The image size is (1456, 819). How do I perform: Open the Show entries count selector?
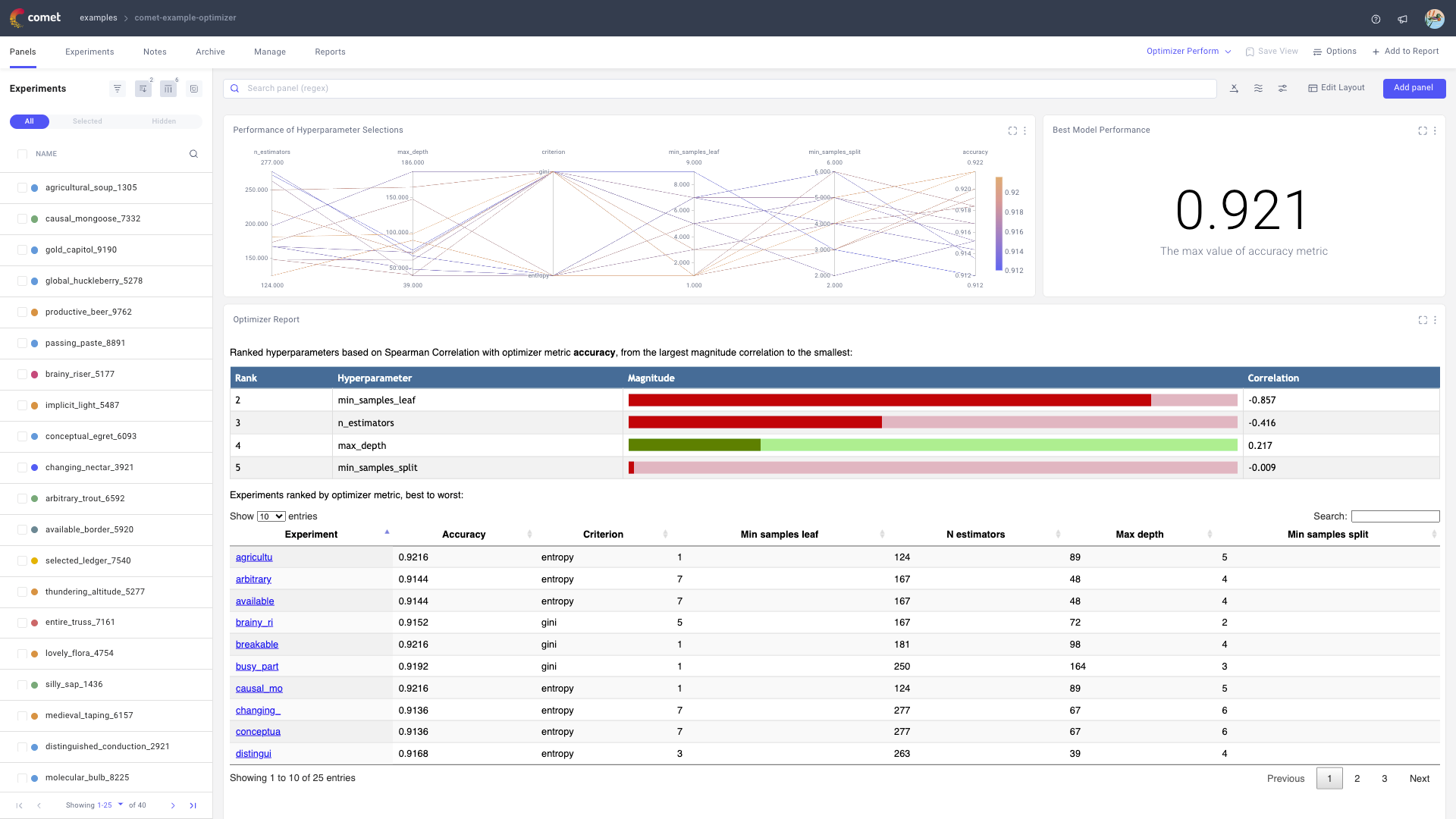coord(270,516)
